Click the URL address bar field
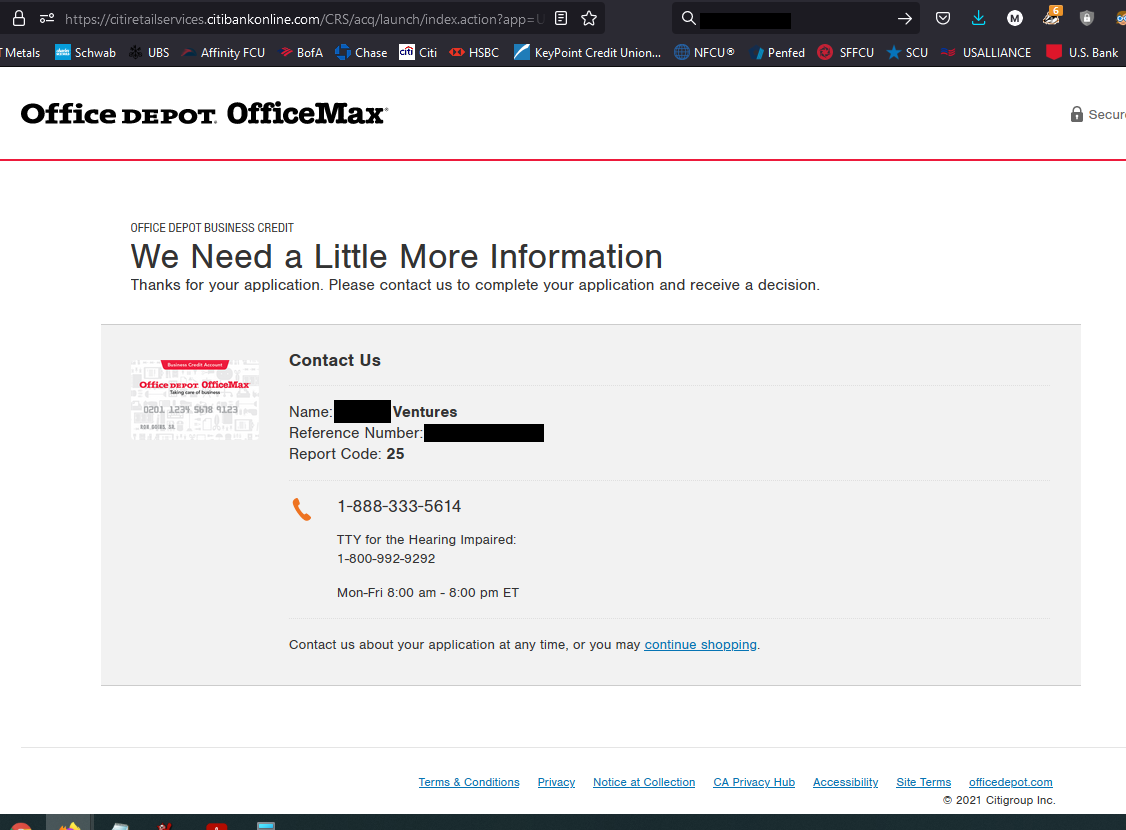The height and width of the screenshot is (830, 1126). [x=300, y=18]
